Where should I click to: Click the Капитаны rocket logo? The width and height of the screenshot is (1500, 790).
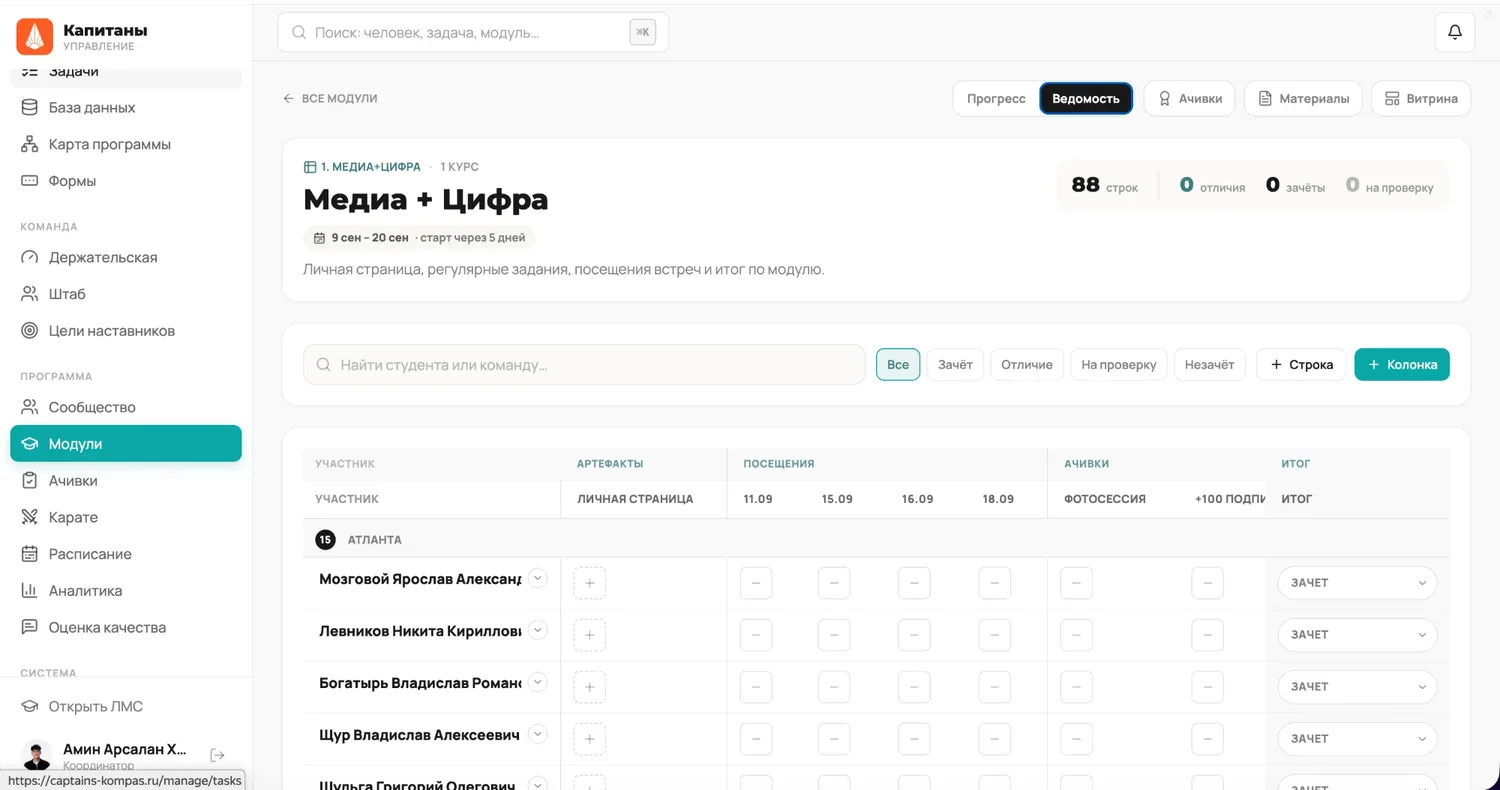pyautogui.click(x=35, y=37)
